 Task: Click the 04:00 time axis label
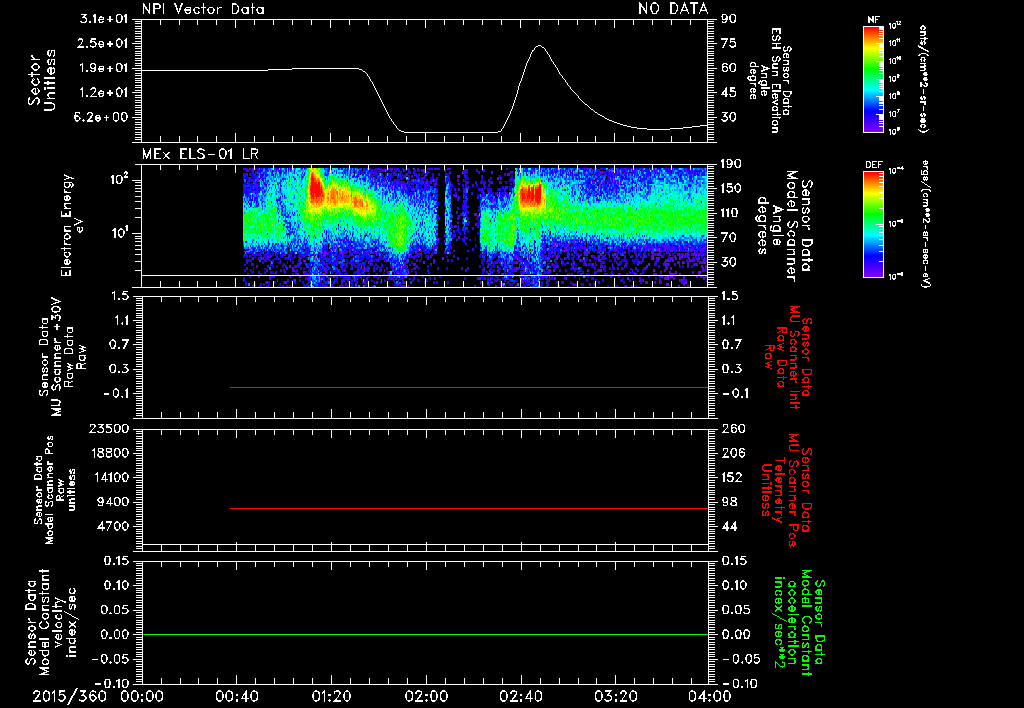pos(710,696)
